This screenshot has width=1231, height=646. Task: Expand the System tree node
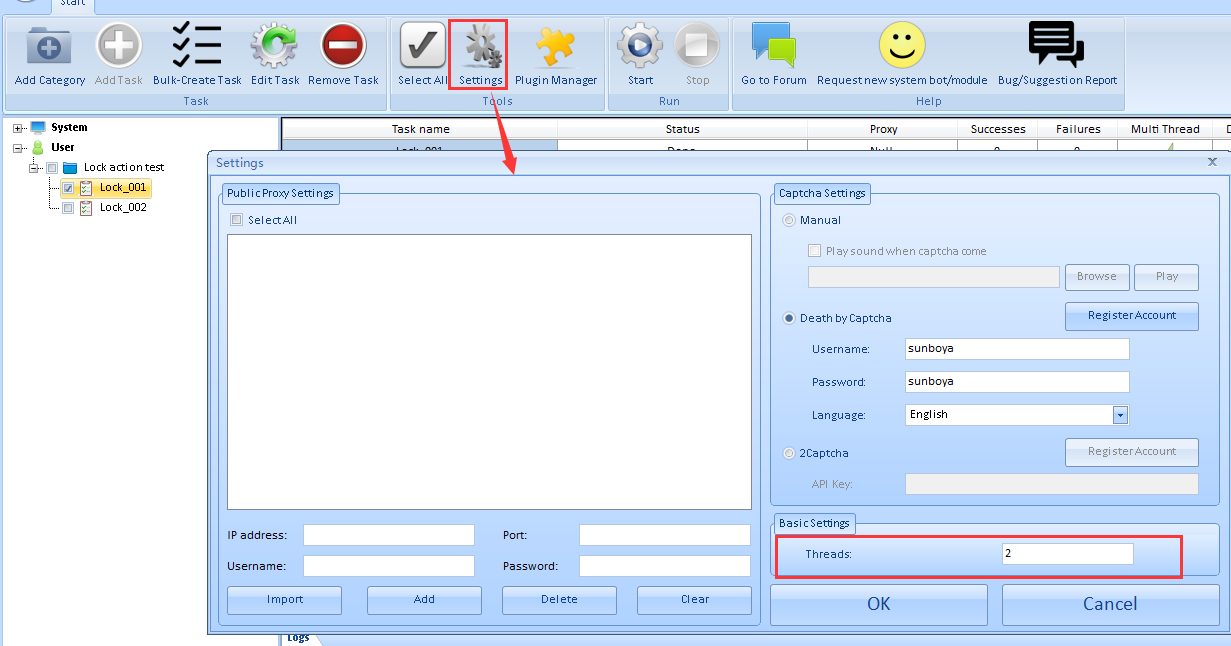pyautogui.click(x=18, y=128)
